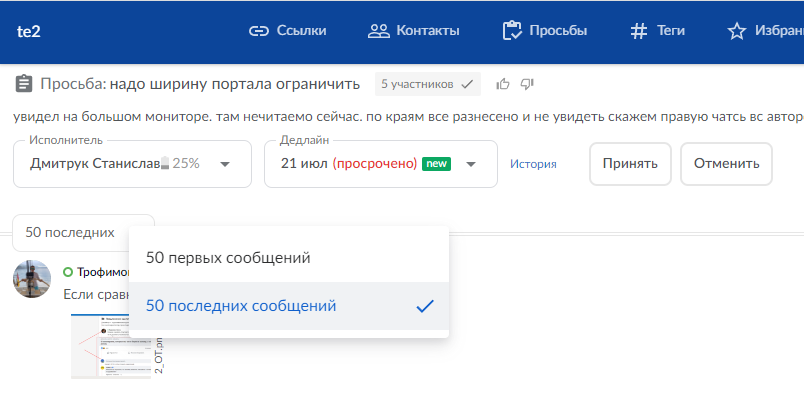804x396 pixels.
Task: Click the 50 последних selector
Action: point(70,232)
